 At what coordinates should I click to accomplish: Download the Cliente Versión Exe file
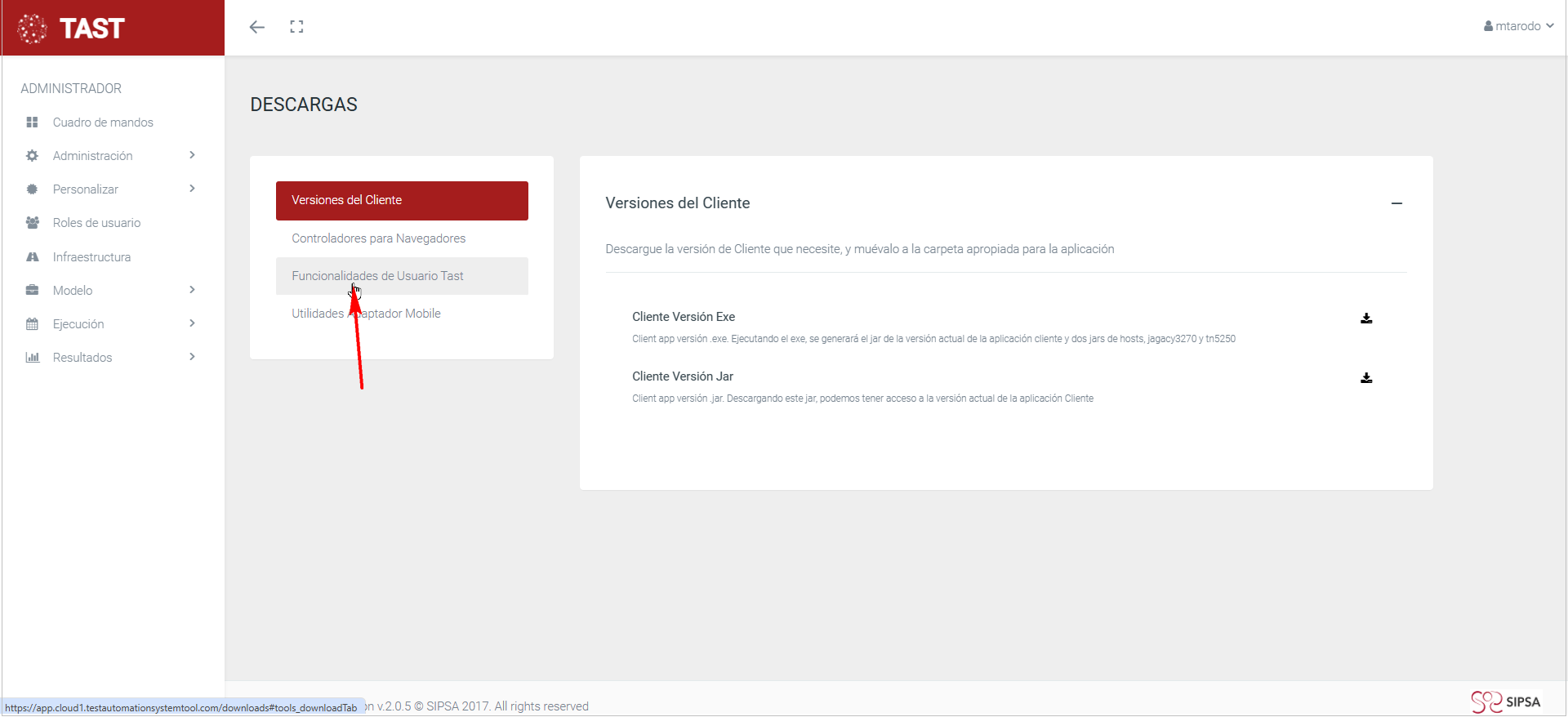click(1365, 318)
